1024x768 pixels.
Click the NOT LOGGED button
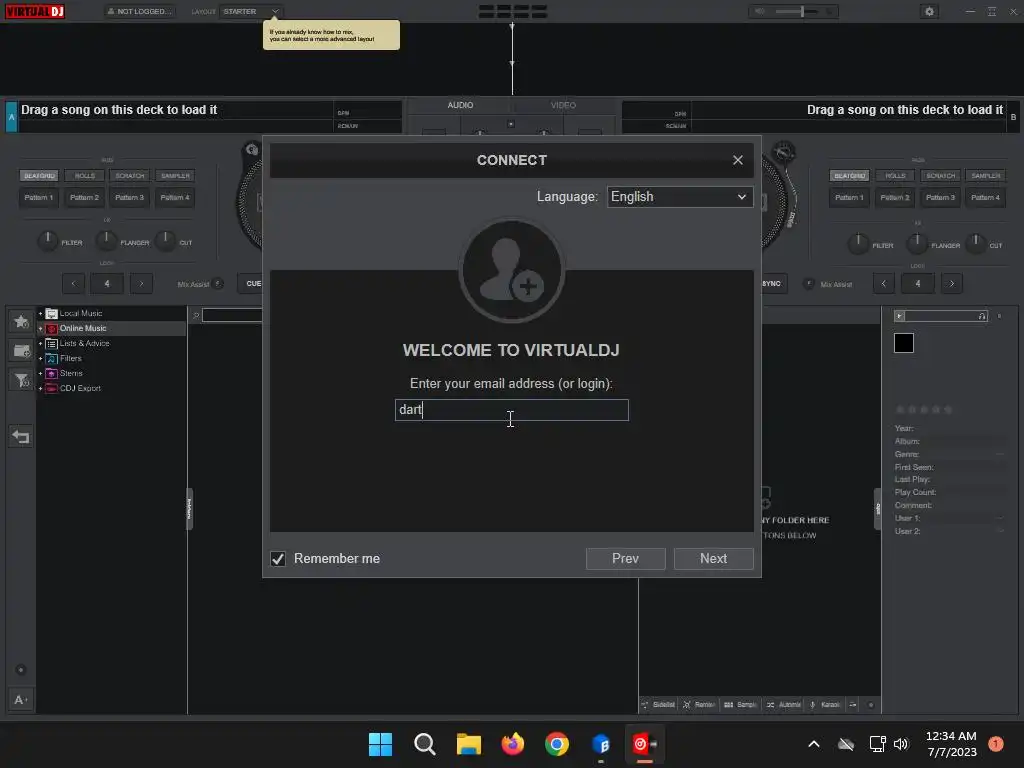140,11
